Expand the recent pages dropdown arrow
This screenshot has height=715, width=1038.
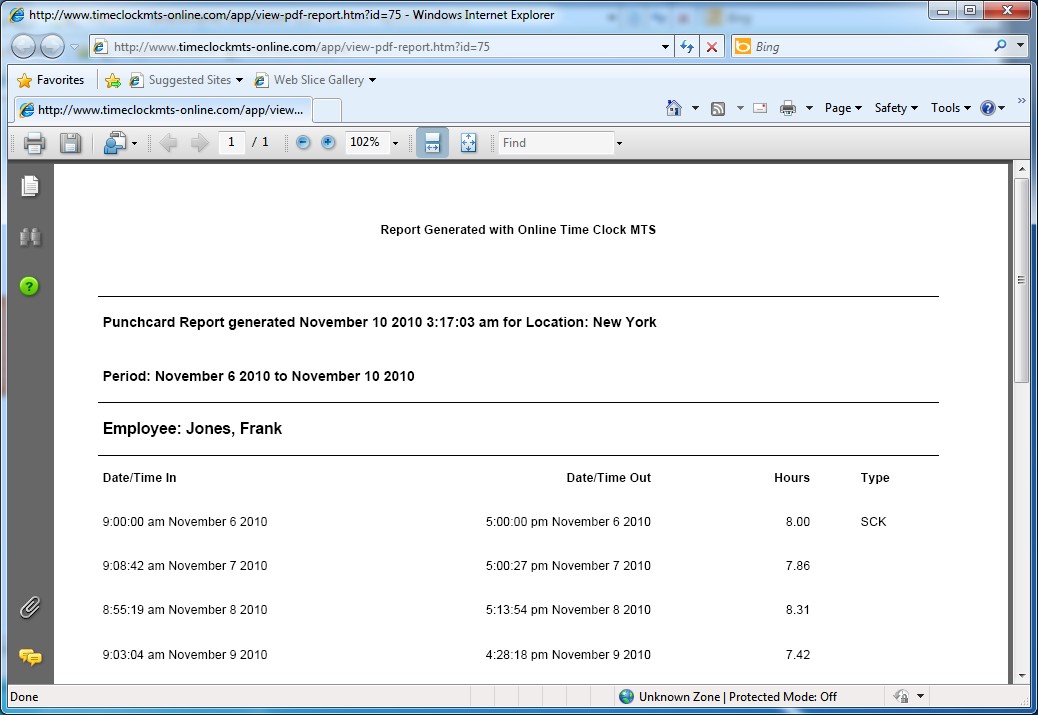(x=74, y=47)
